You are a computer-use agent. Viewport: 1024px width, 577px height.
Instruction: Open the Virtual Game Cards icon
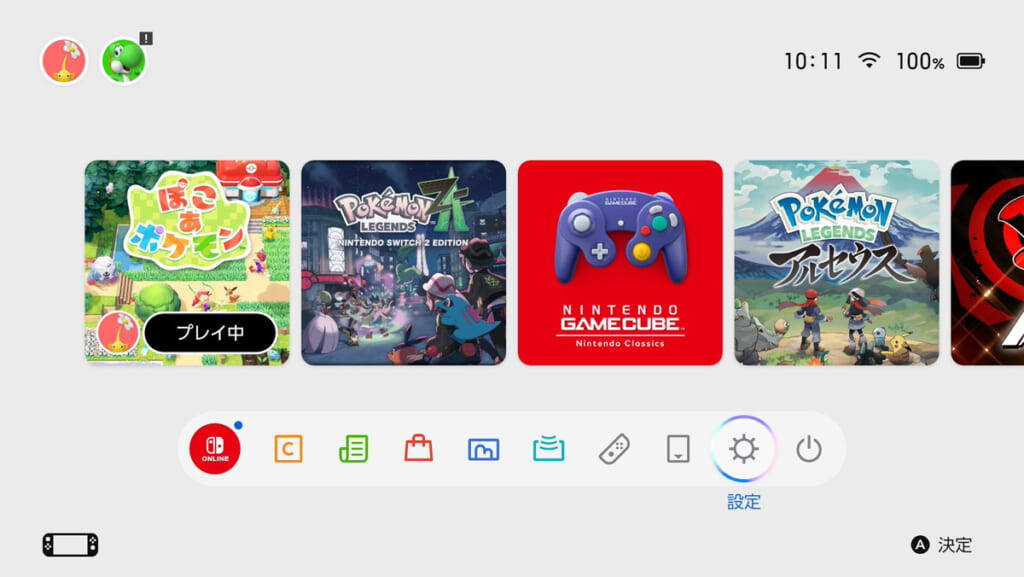coord(678,449)
